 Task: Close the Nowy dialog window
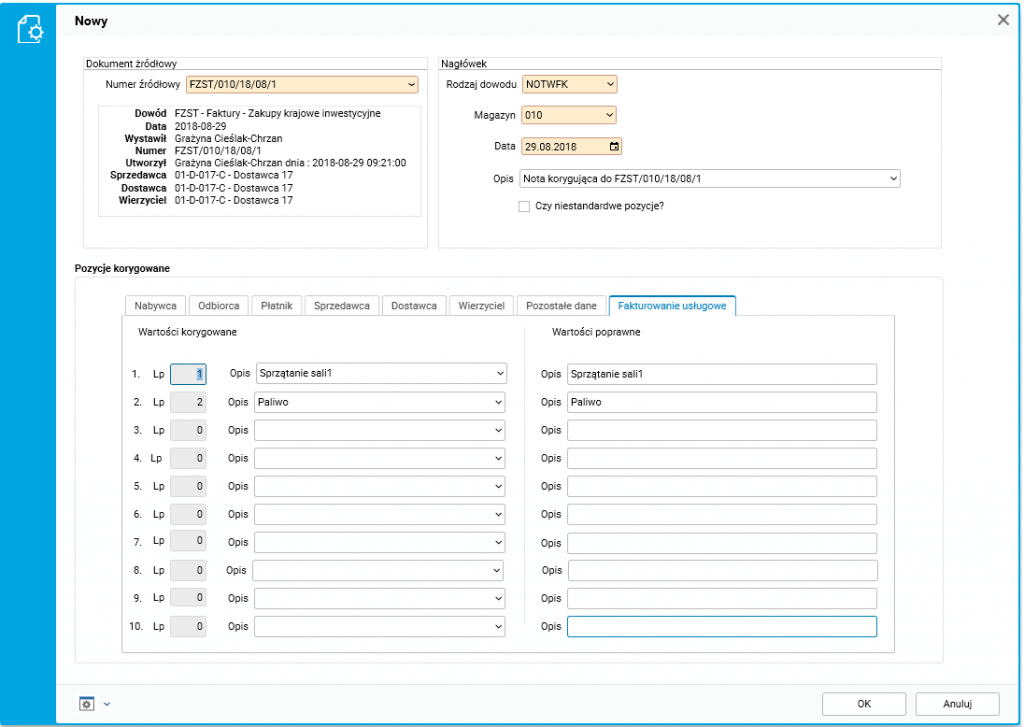click(x=1003, y=20)
